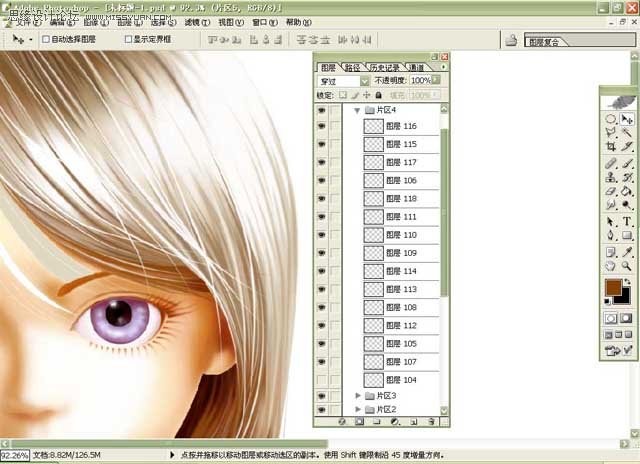Switch to the 历史记录 tab
This screenshot has height=464, width=640.
pyautogui.click(x=385, y=68)
